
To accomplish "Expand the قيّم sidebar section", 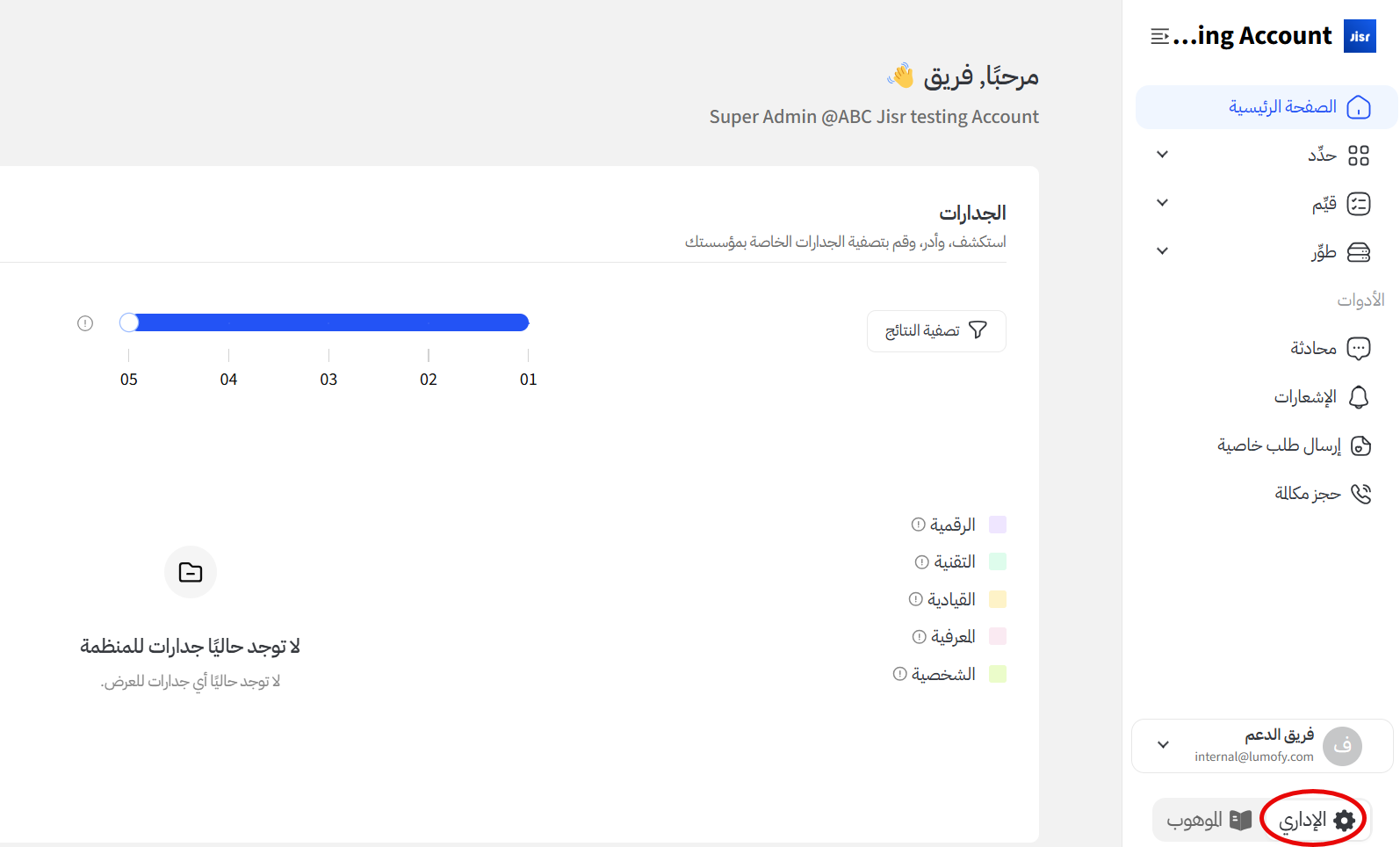I will [1162, 203].
